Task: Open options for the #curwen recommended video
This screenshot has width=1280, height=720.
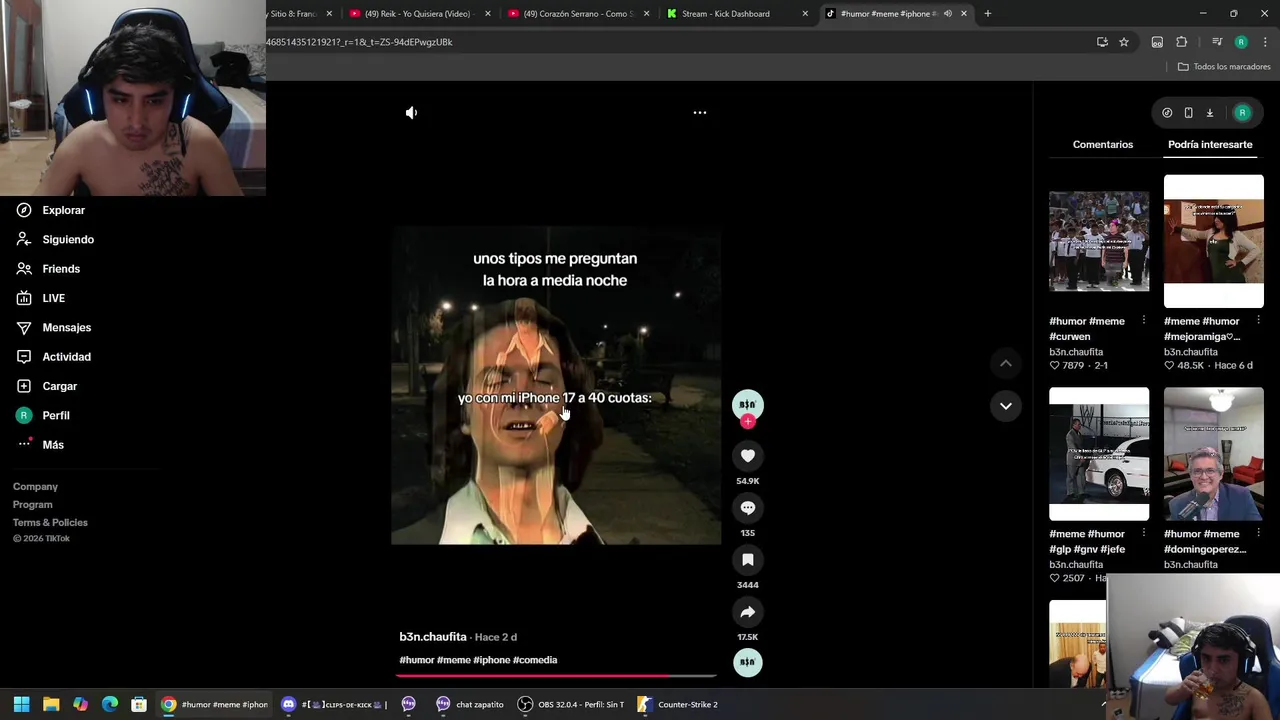Action: tap(1144, 321)
